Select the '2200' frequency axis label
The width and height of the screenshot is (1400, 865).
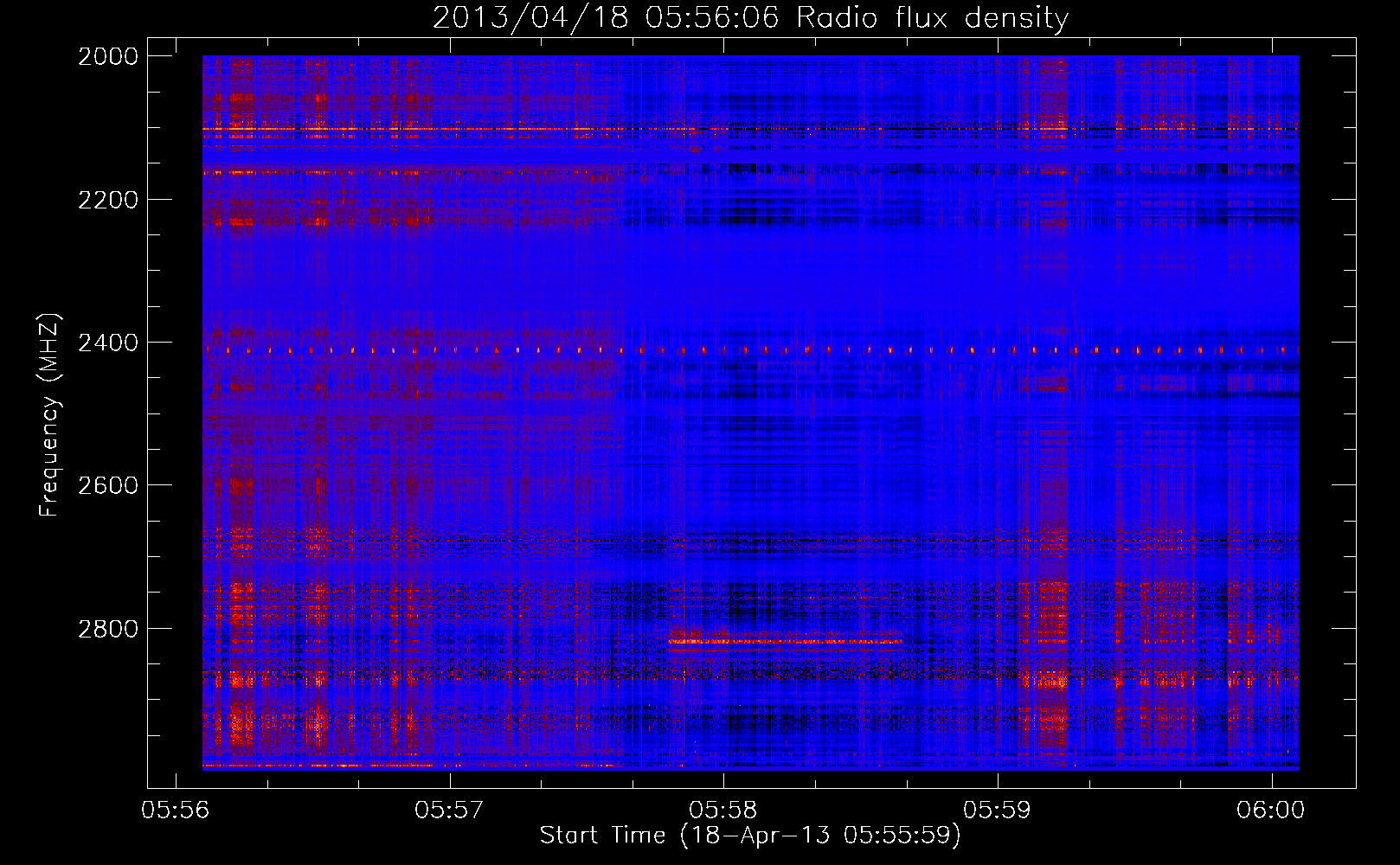tap(108, 200)
